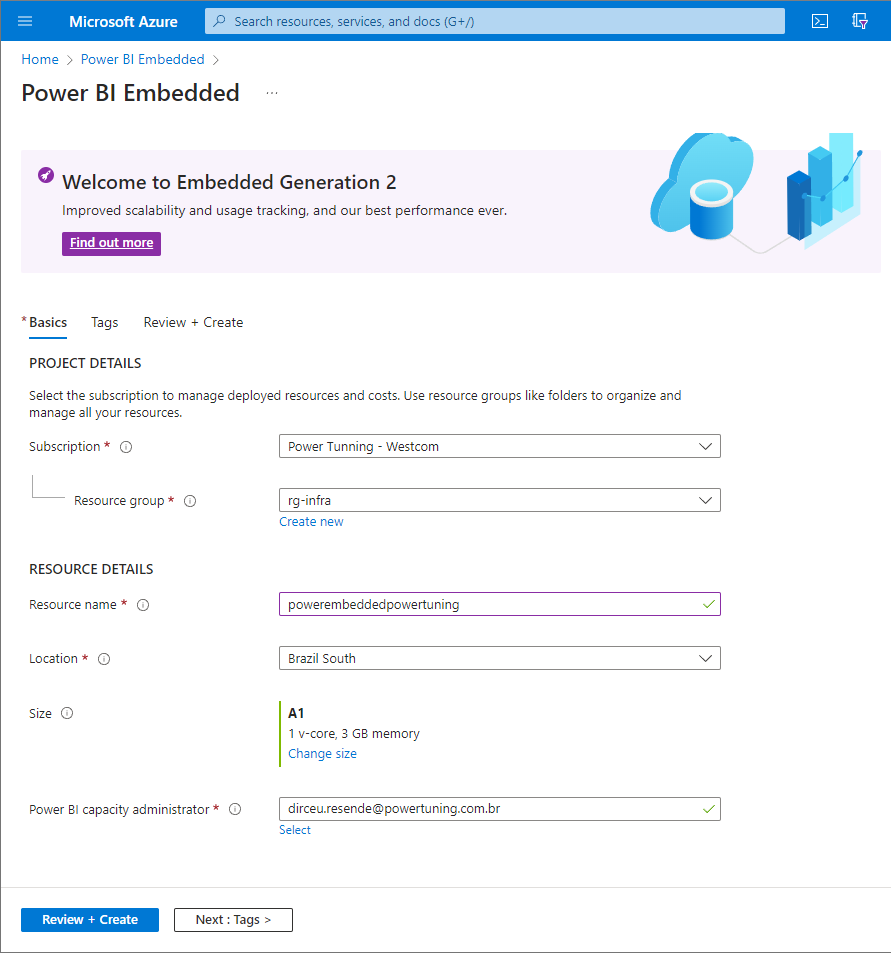This screenshot has width=891, height=953.
Task: Click the info icon beside Location
Action: [104, 659]
